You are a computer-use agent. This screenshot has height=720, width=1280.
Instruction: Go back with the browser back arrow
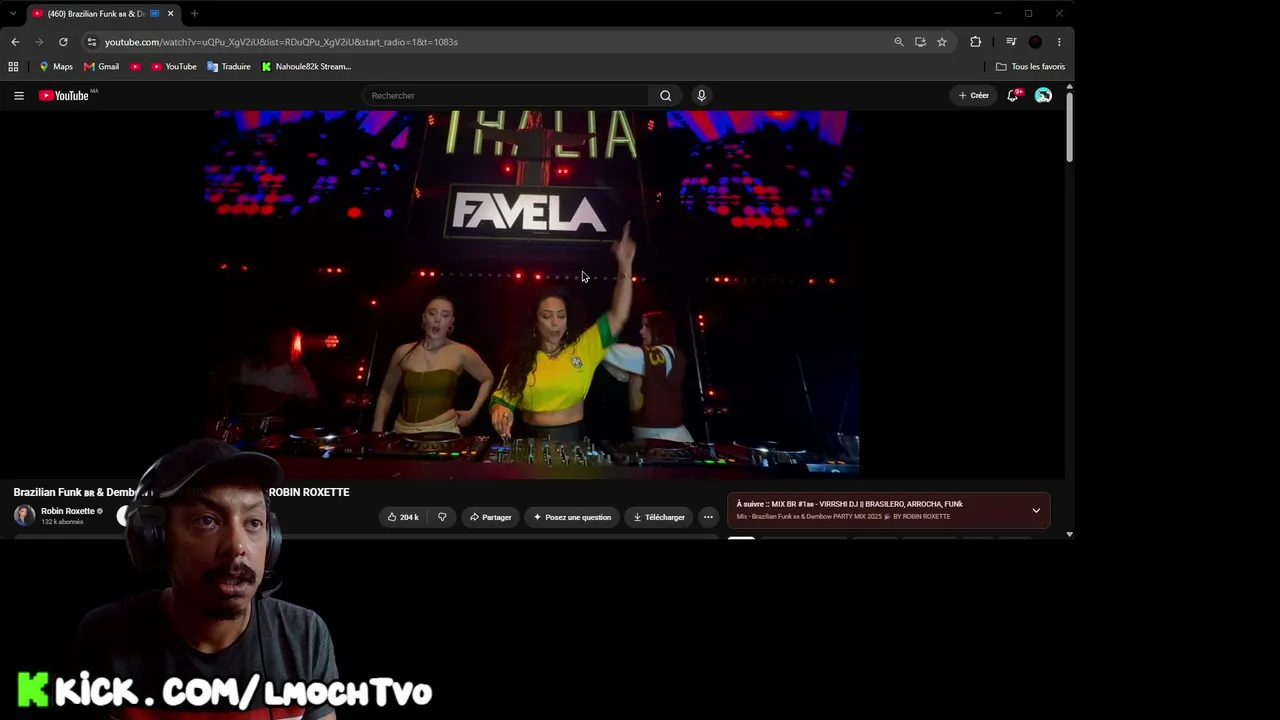[x=15, y=42]
